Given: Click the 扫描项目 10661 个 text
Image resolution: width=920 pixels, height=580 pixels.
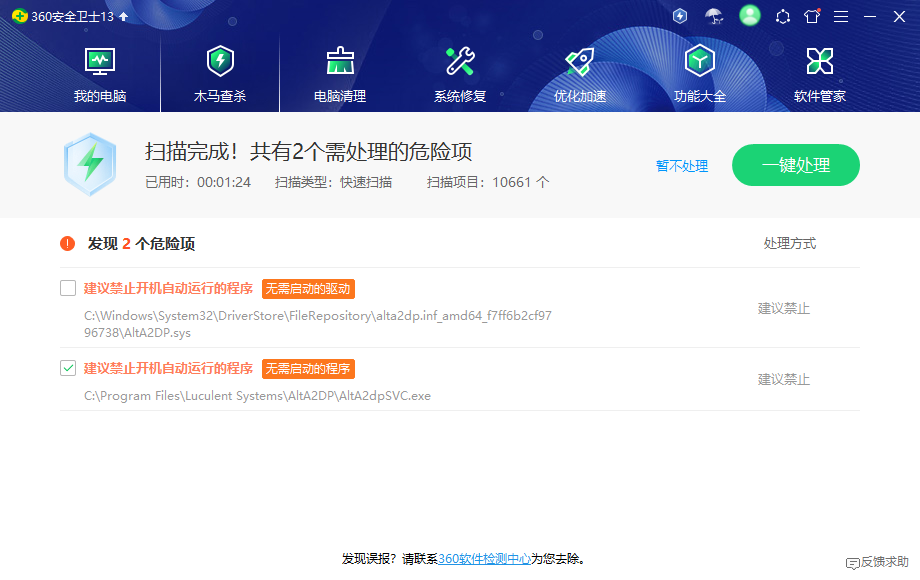Looking at the screenshot, I should (x=488, y=182).
